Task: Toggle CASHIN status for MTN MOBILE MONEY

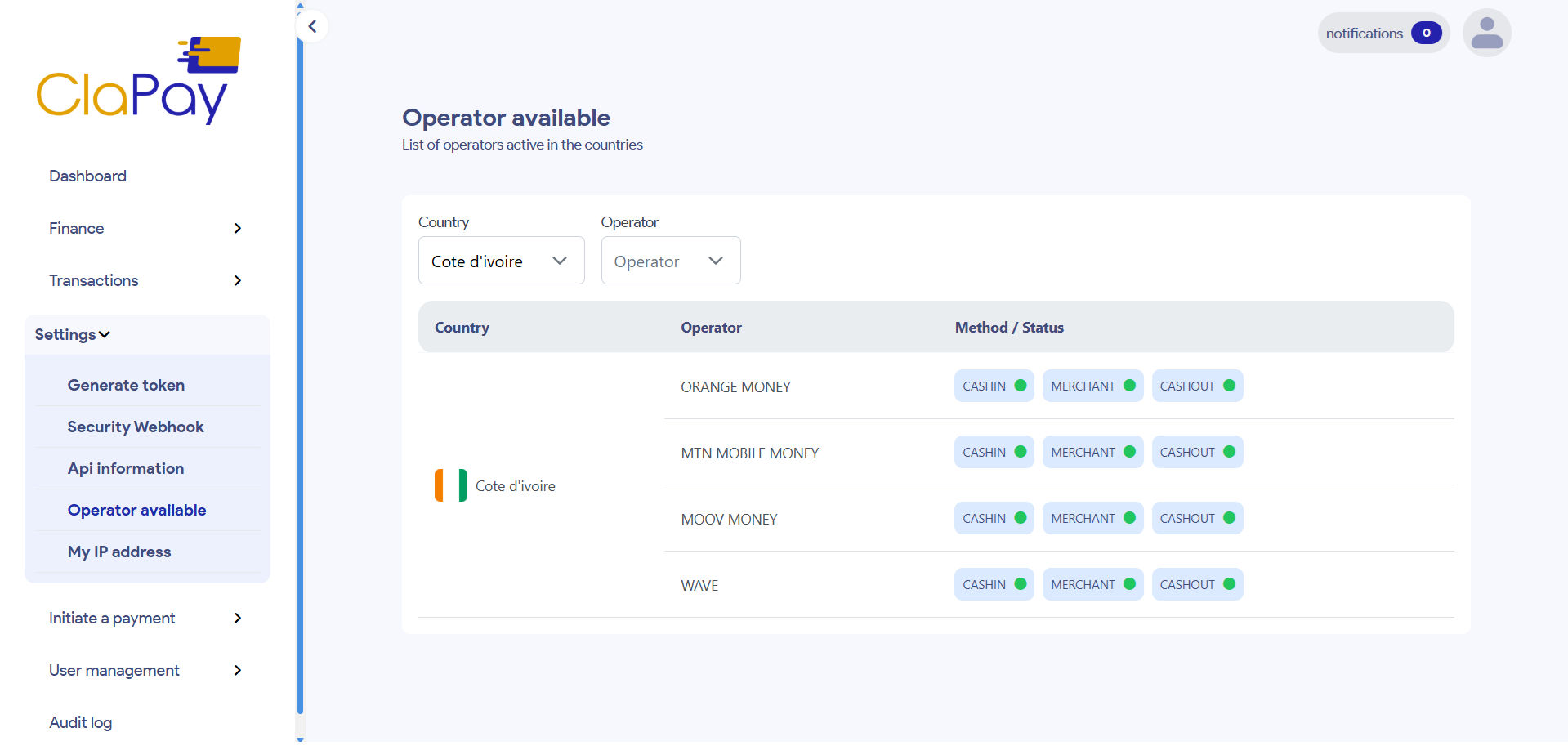Action: 994,451
